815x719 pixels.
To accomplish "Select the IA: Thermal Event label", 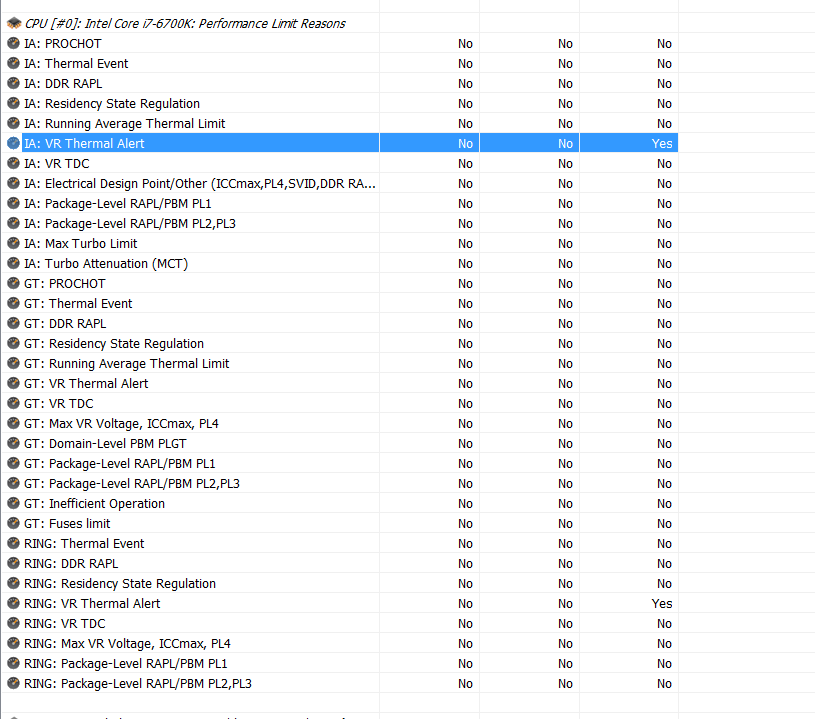I will pyautogui.click(x=76, y=64).
